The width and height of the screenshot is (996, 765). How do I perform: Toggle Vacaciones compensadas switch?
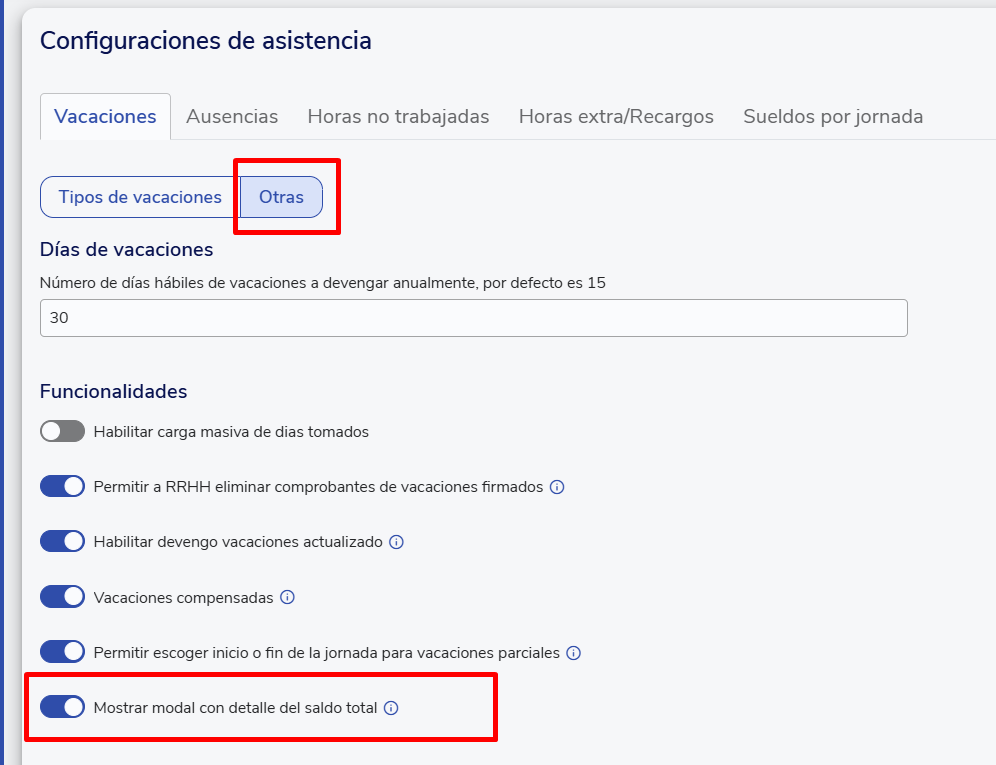tap(62, 597)
